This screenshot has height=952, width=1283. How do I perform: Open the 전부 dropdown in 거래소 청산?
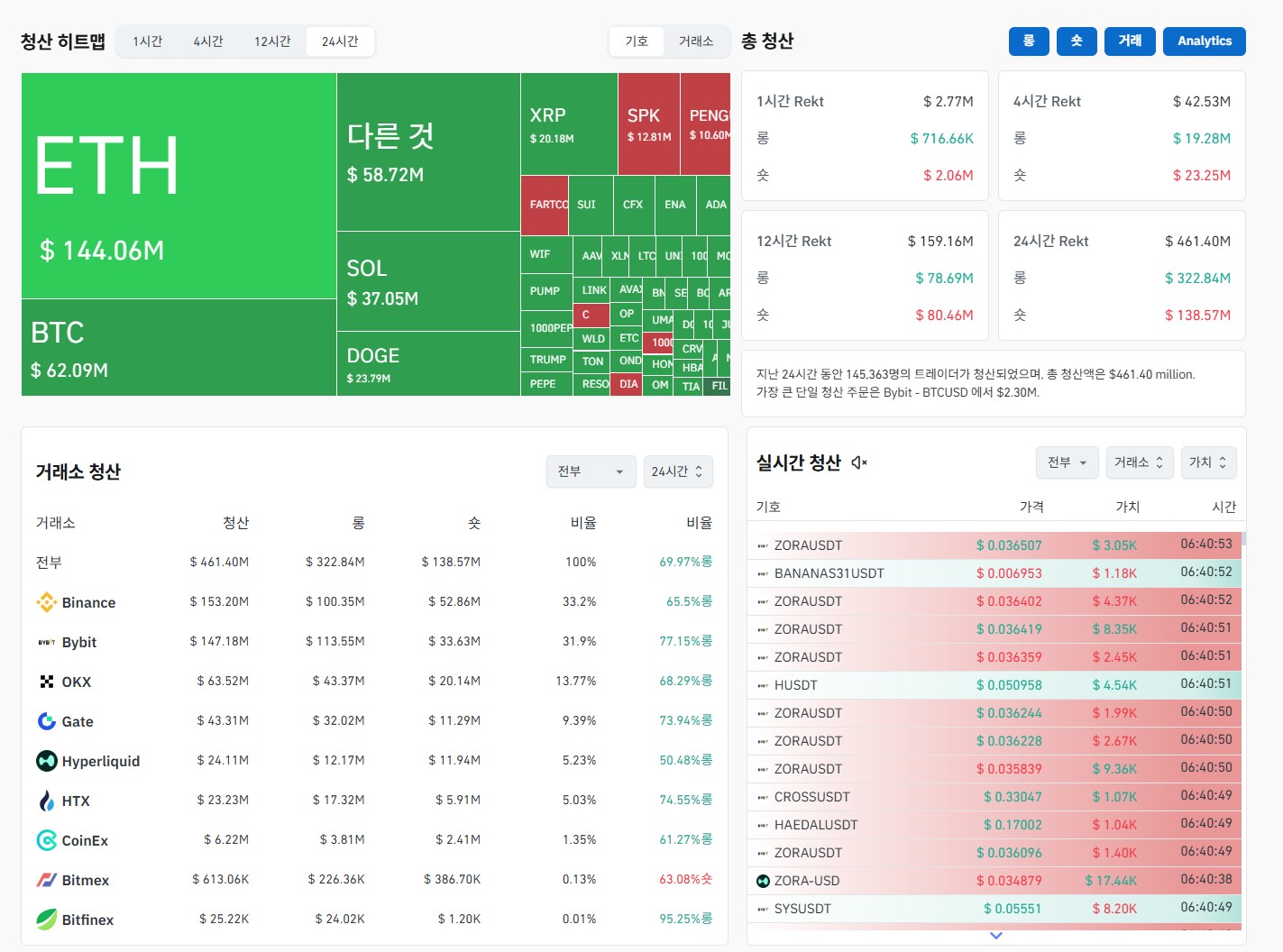591,471
